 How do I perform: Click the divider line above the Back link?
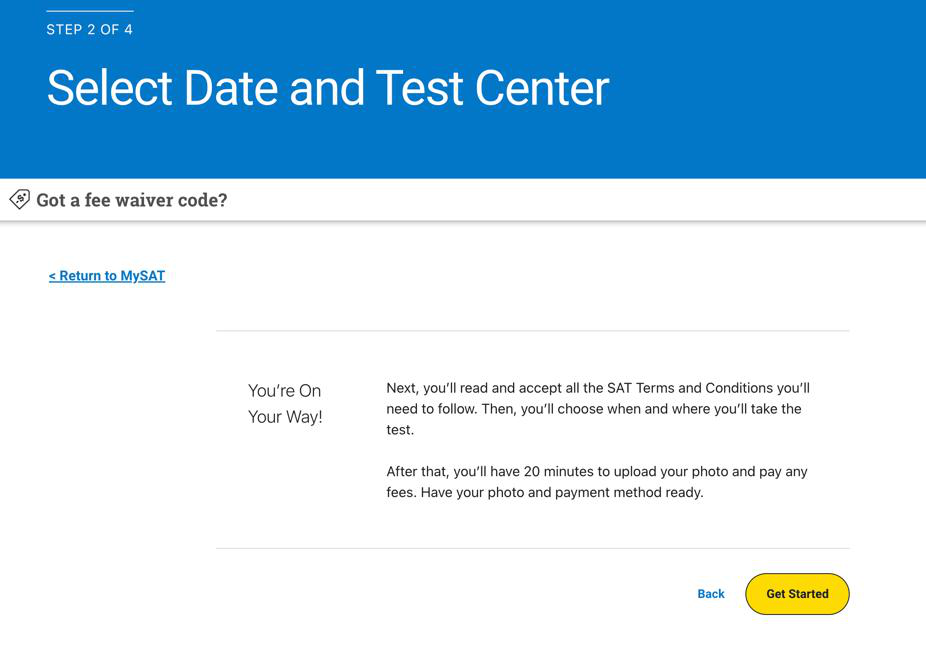pyautogui.click(x=532, y=548)
